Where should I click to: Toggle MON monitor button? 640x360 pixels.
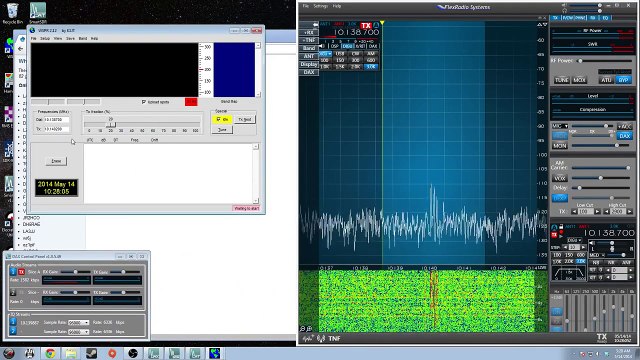coord(560,146)
